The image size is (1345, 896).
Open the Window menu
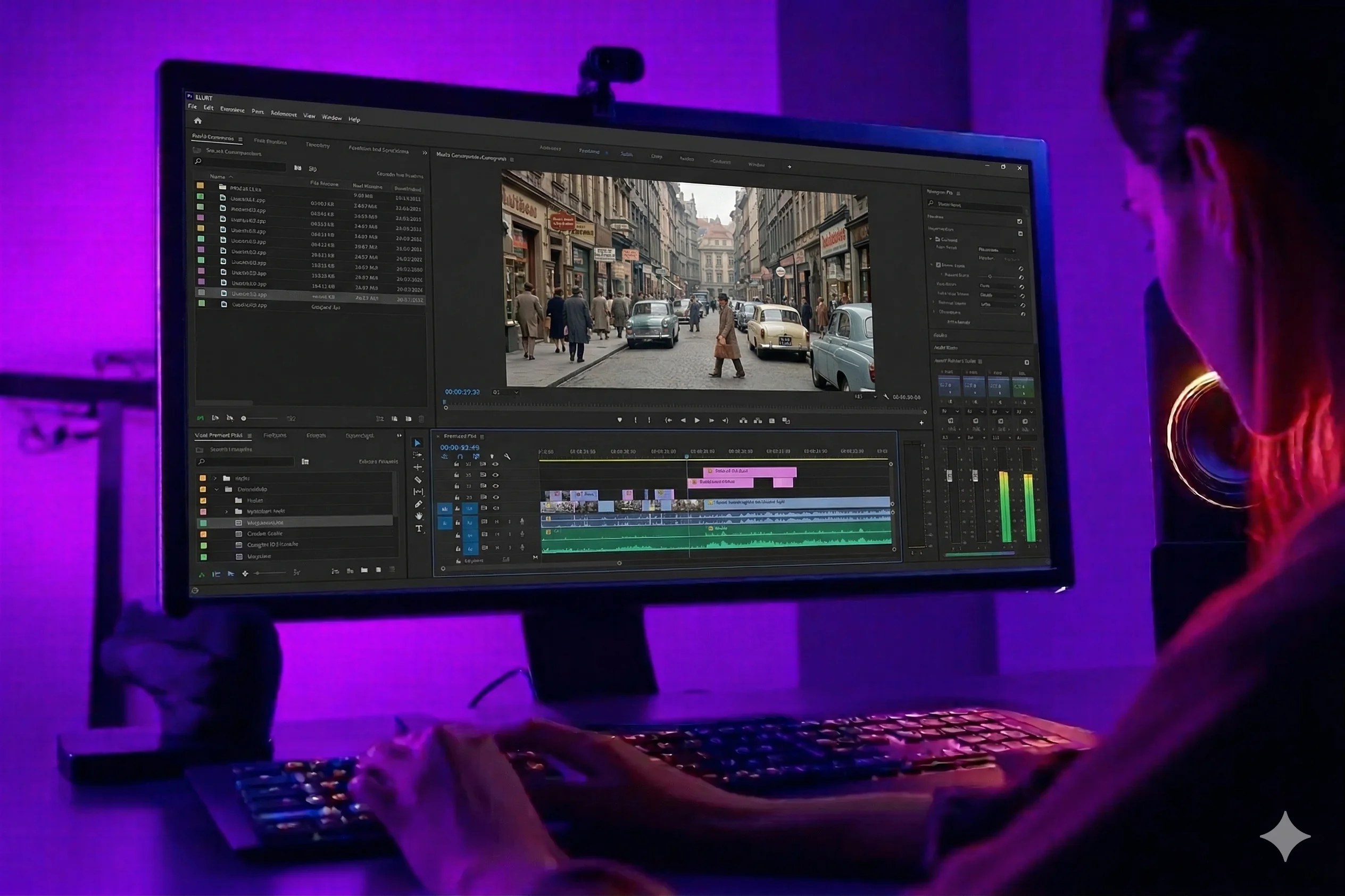click(331, 118)
